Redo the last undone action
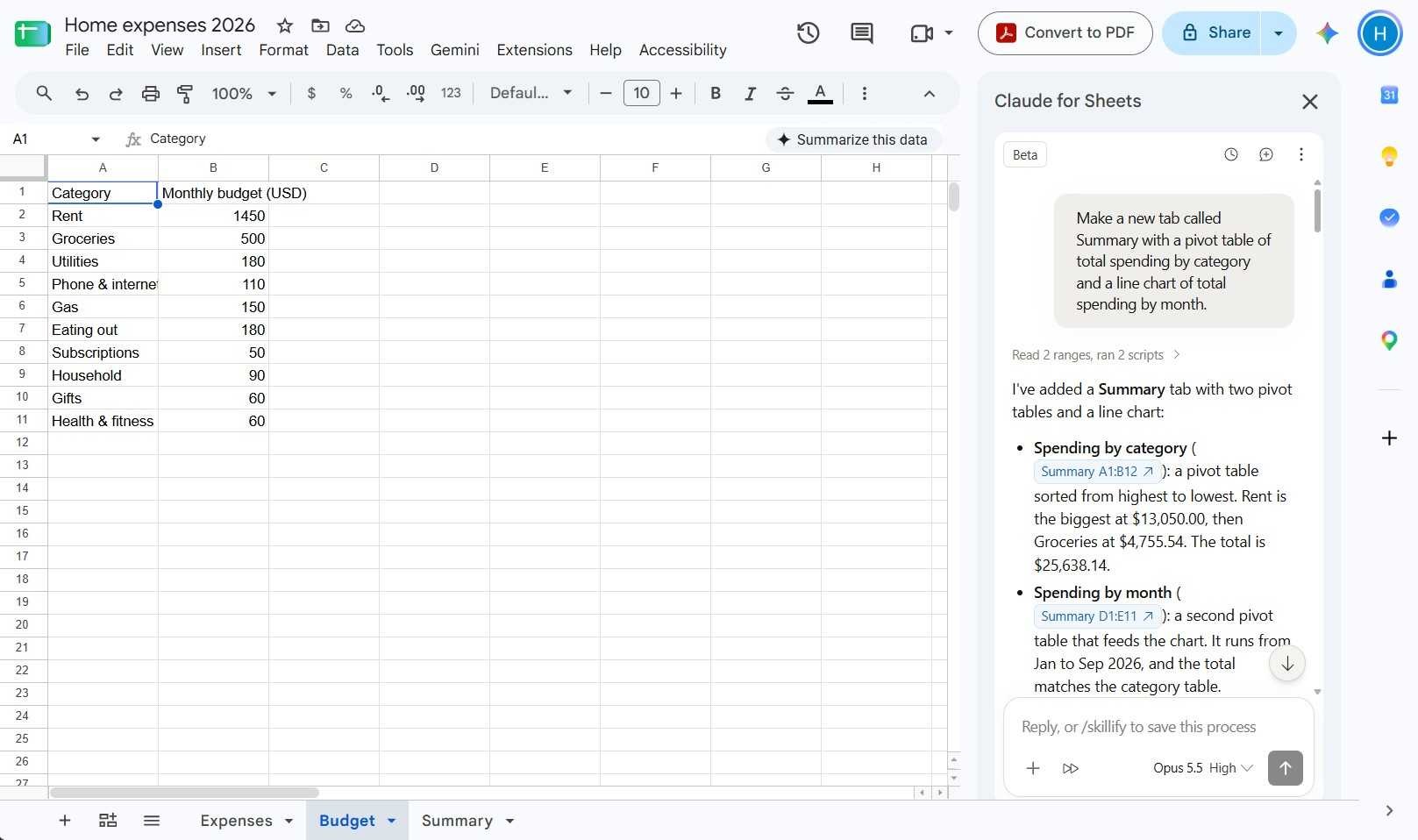 [116, 93]
